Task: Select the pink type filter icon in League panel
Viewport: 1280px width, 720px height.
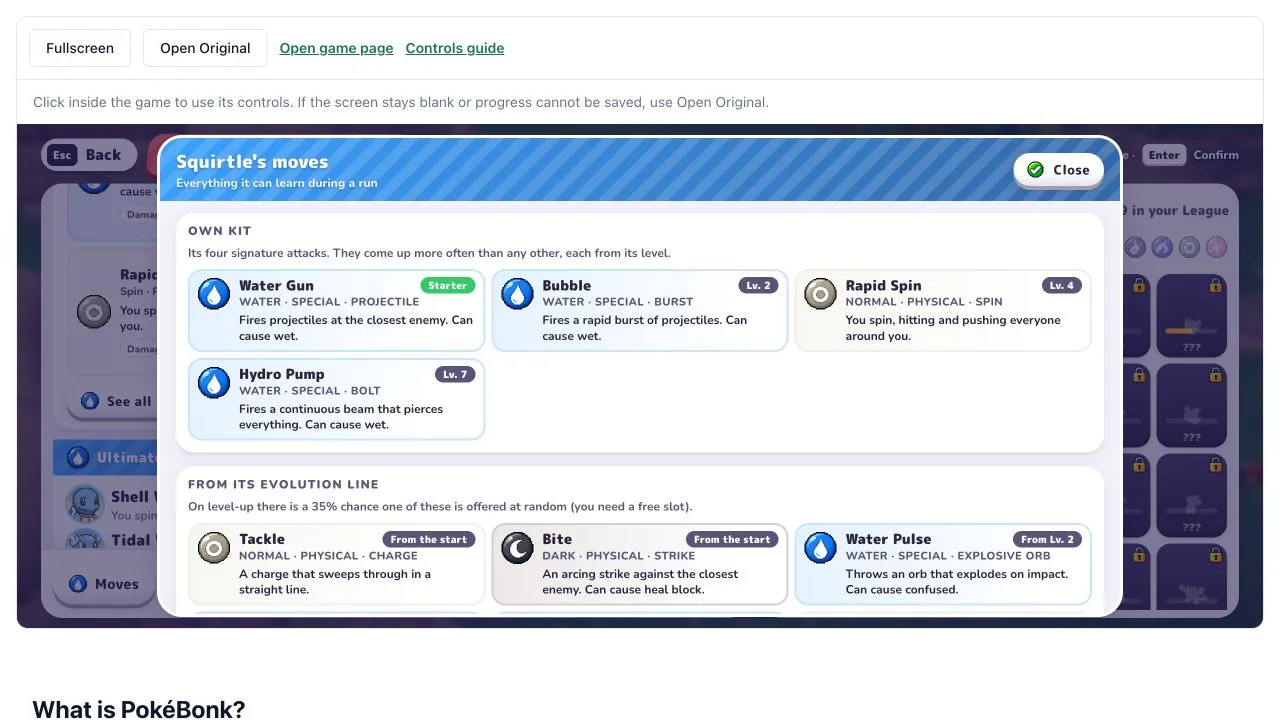Action: pos(1216,247)
